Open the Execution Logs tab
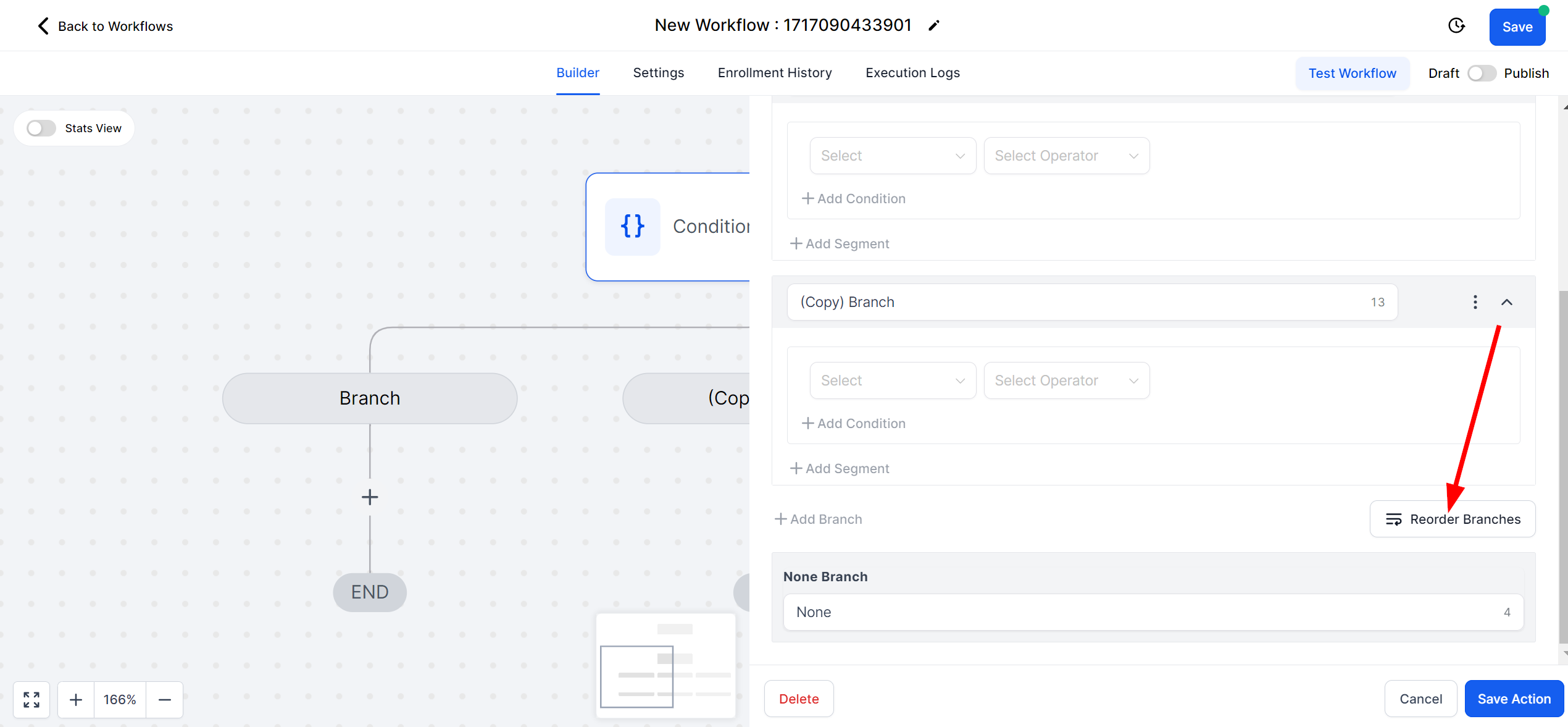 click(912, 73)
